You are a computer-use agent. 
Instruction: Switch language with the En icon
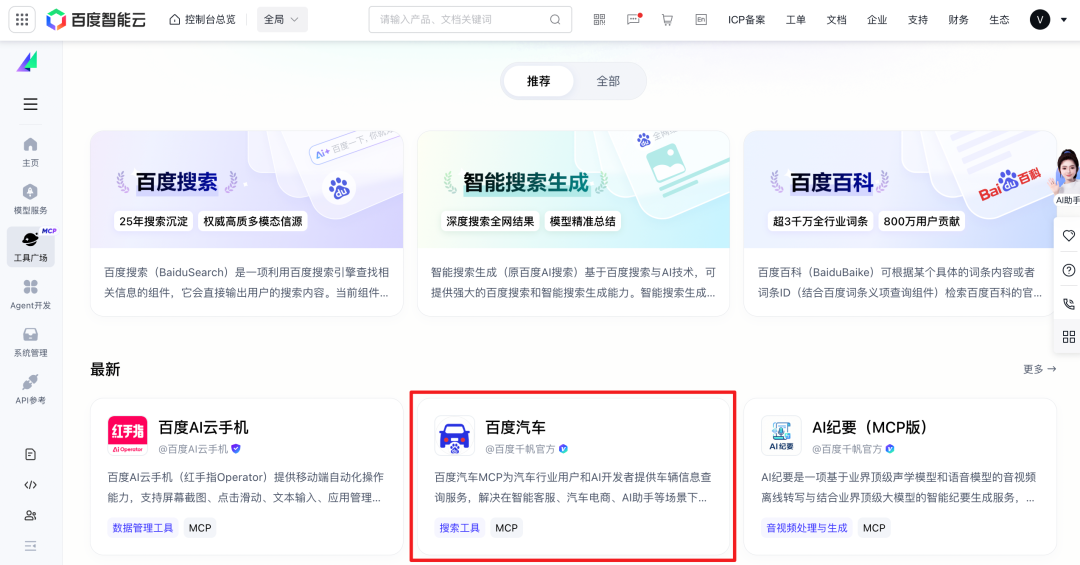(701, 19)
